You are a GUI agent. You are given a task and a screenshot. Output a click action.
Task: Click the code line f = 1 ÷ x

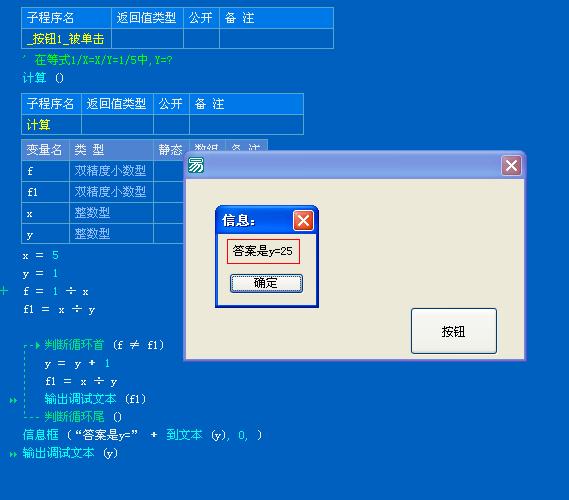pos(56,291)
